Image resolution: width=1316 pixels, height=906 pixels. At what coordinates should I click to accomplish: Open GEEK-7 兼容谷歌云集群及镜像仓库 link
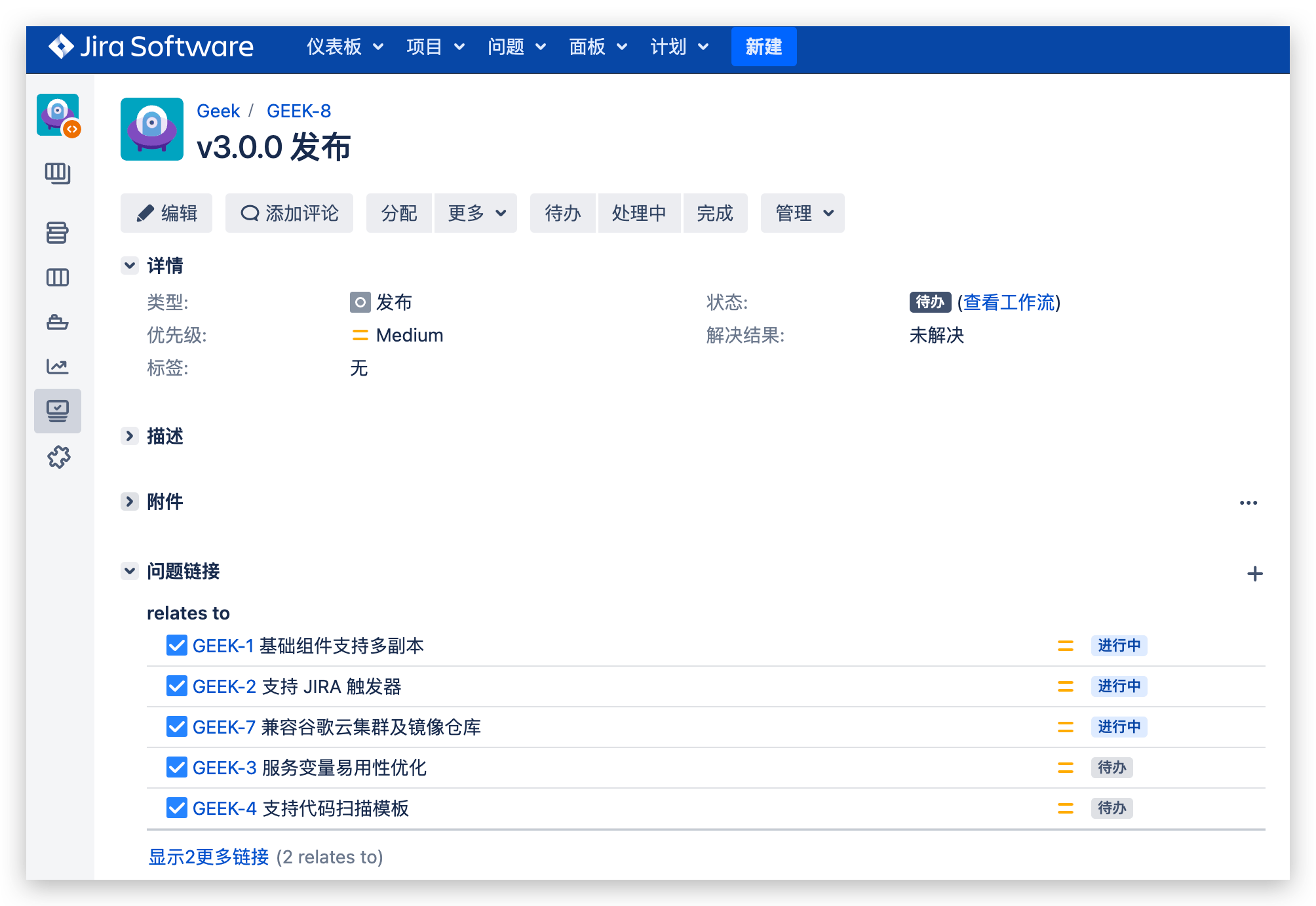[337, 727]
